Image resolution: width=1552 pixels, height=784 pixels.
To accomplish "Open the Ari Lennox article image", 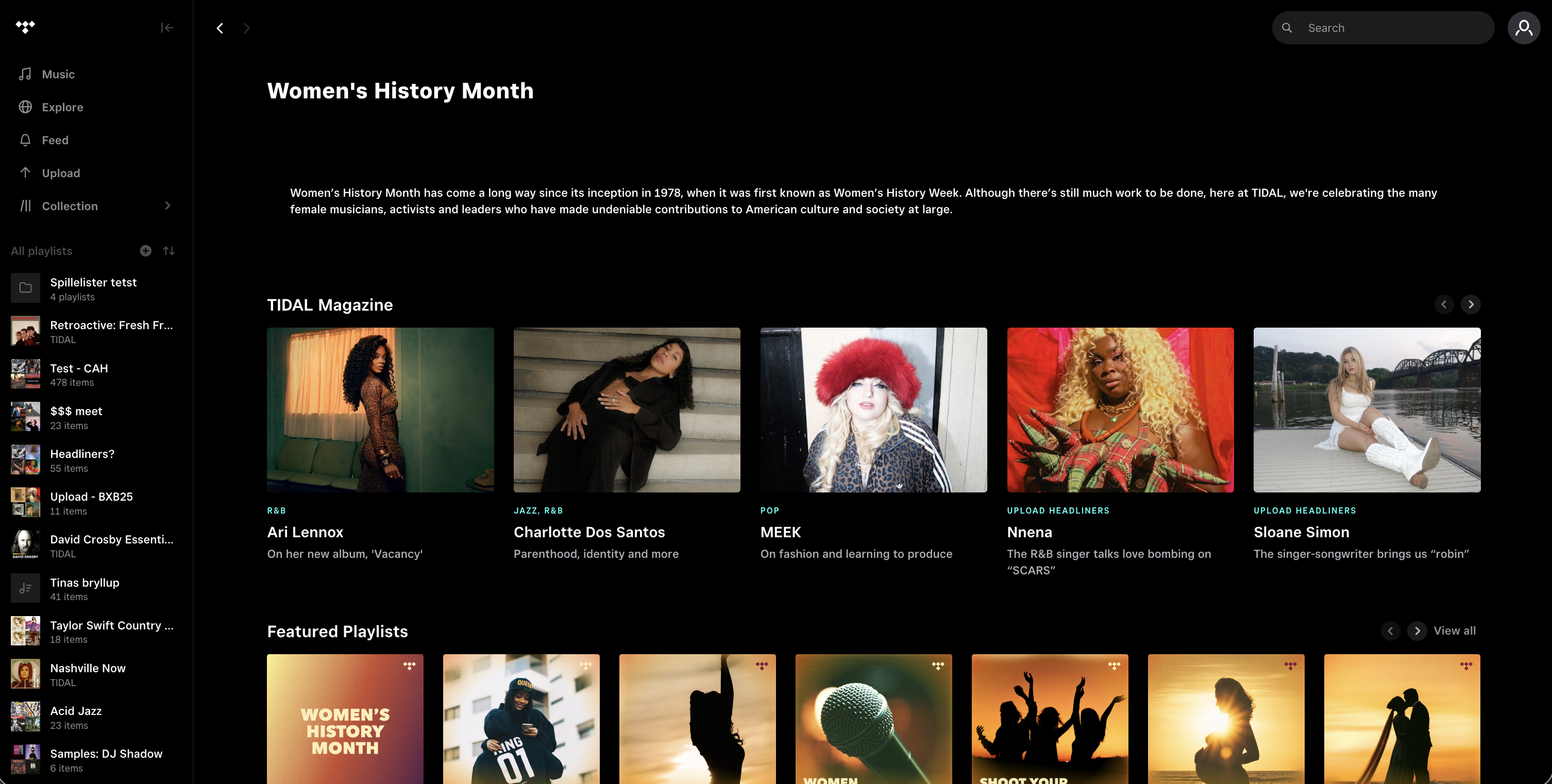I will click(x=380, y=410).
